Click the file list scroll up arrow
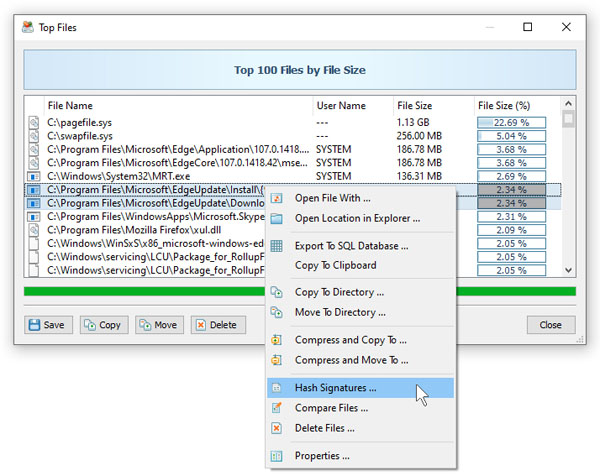600x476 pixels. tap(568, 103)
